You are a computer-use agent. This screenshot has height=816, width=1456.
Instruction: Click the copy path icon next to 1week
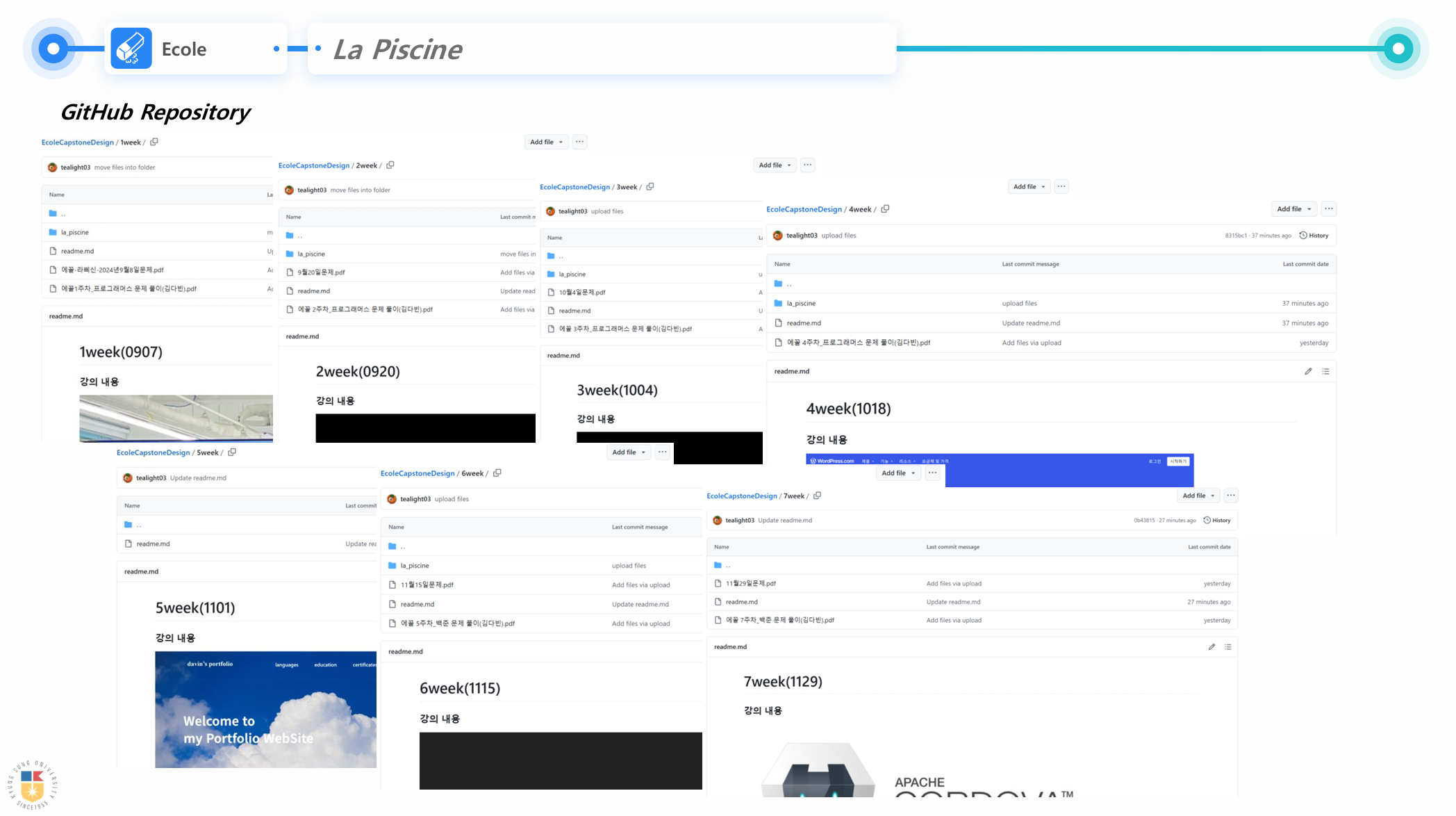click(154, 142)
